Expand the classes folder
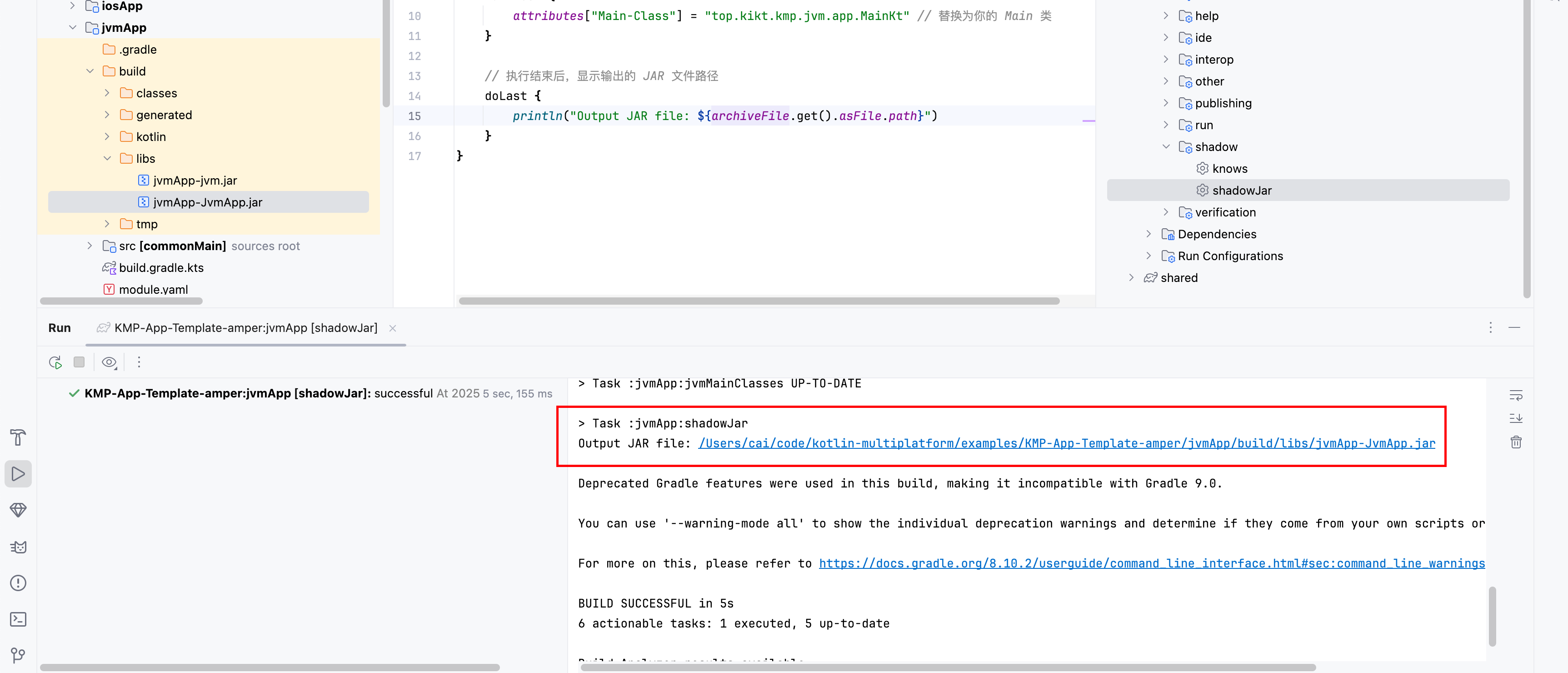Viewport: 1568px width, 673px height. click(x=107, y=93)
